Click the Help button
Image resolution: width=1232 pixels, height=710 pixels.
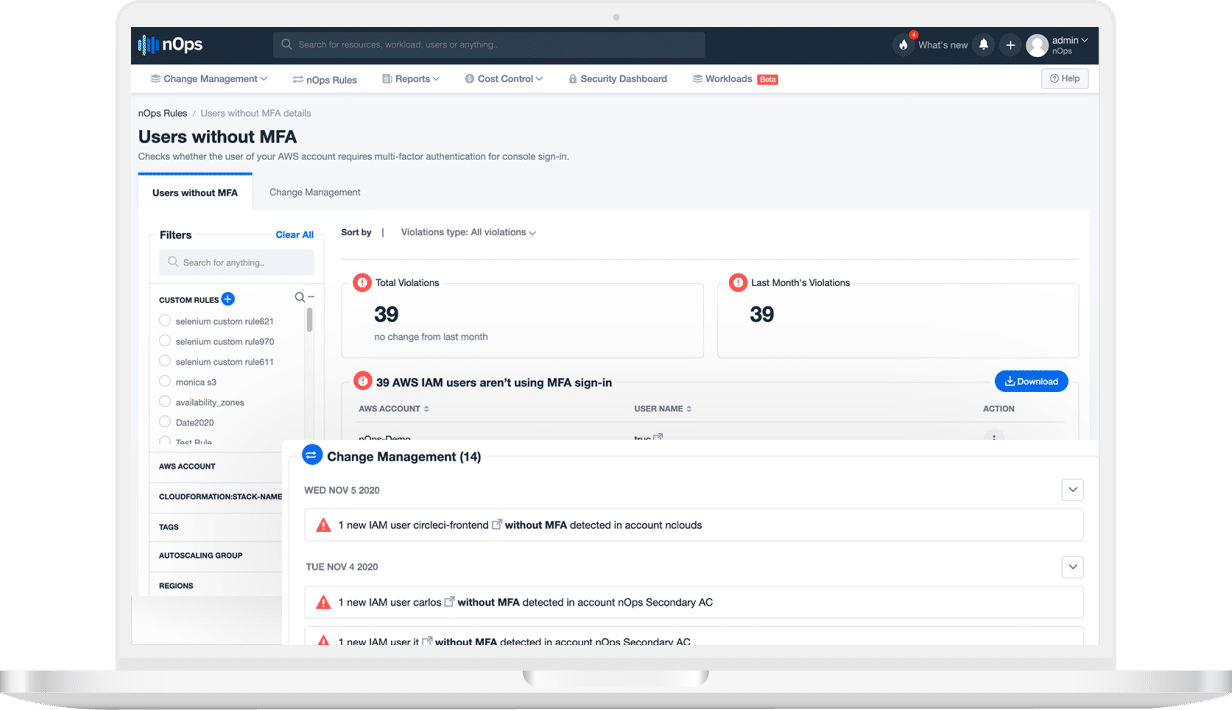(1064, 79)
